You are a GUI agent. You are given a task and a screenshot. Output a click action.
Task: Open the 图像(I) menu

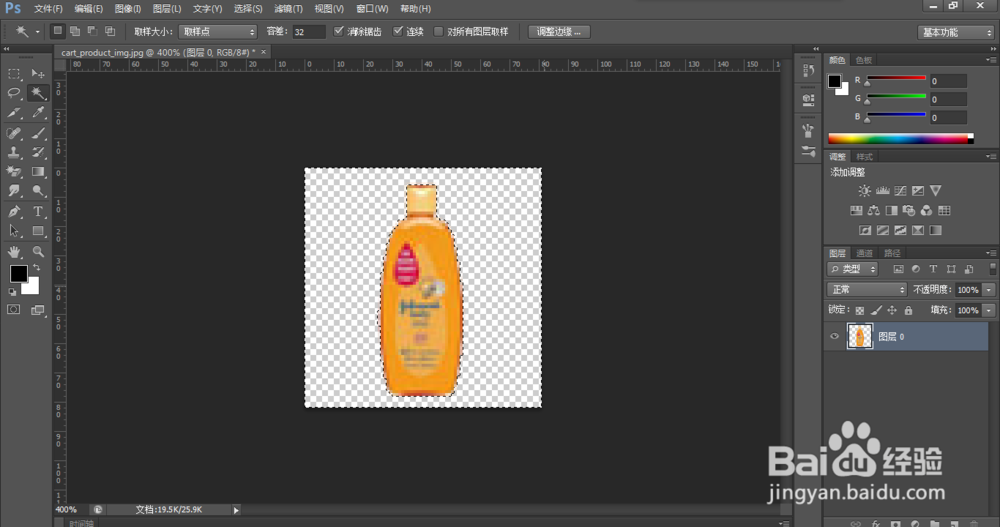click(x=128, y=9)
